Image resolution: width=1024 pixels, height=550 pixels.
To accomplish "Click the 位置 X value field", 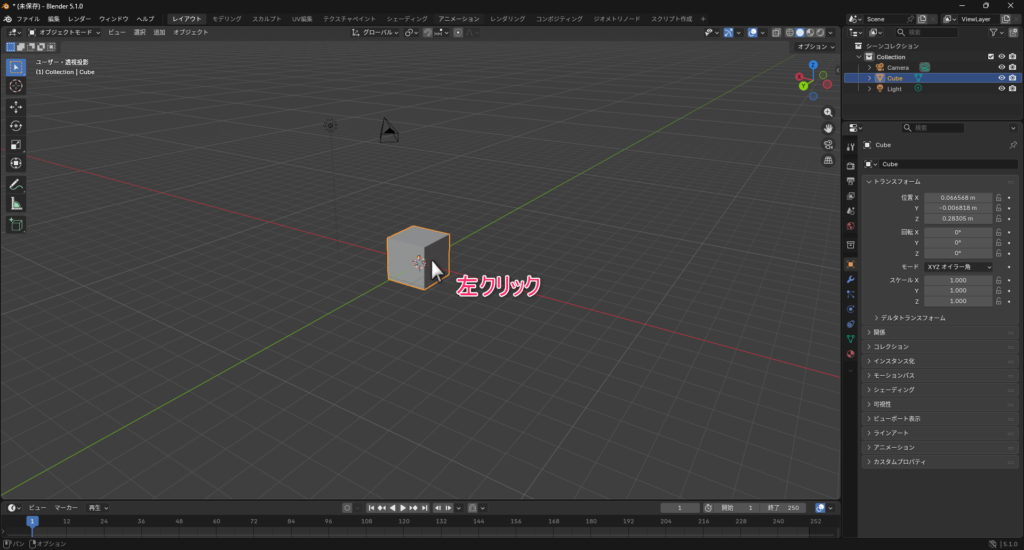I will click(957, 198).
